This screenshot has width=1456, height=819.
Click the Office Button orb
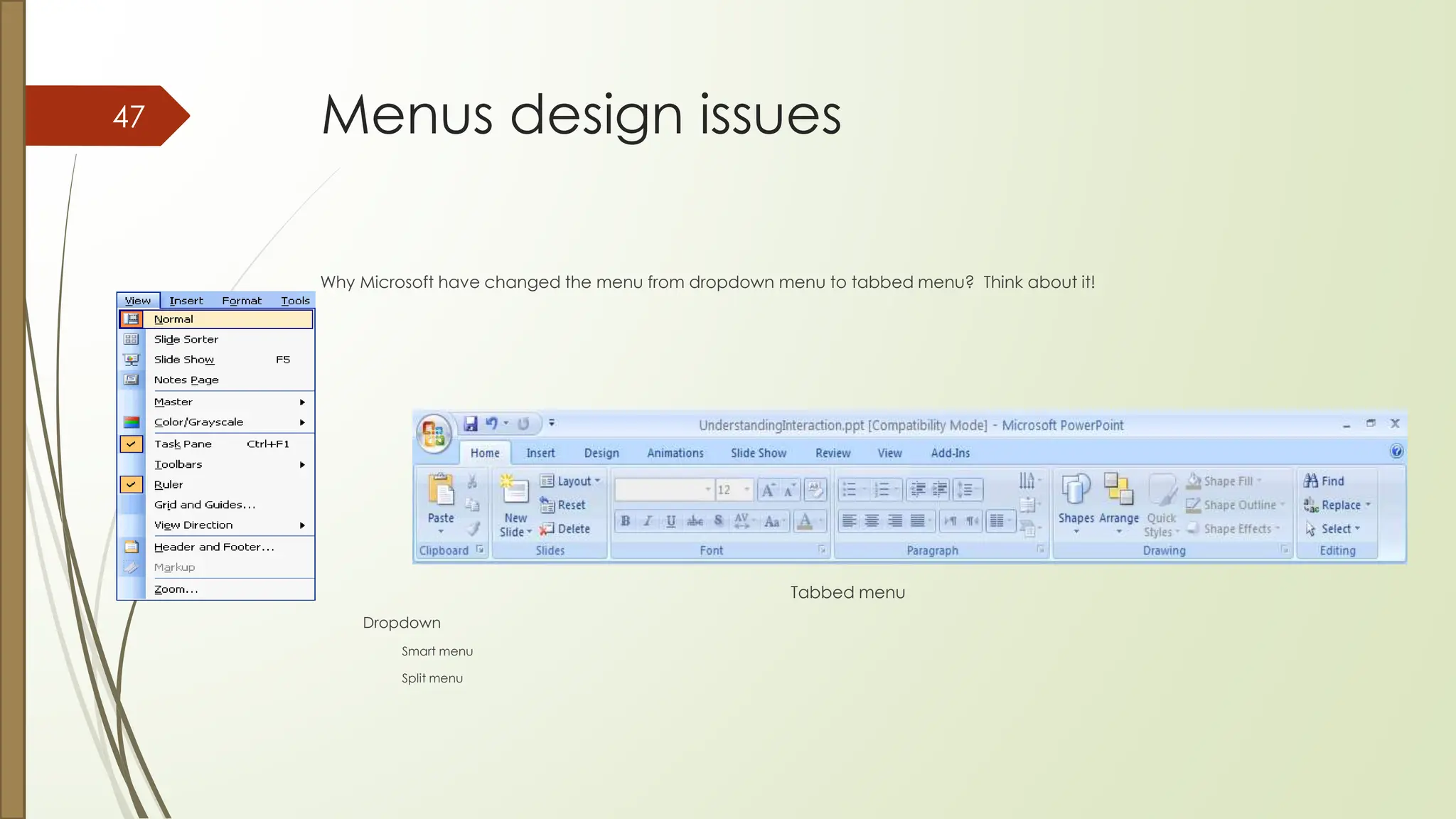point(433,433)
